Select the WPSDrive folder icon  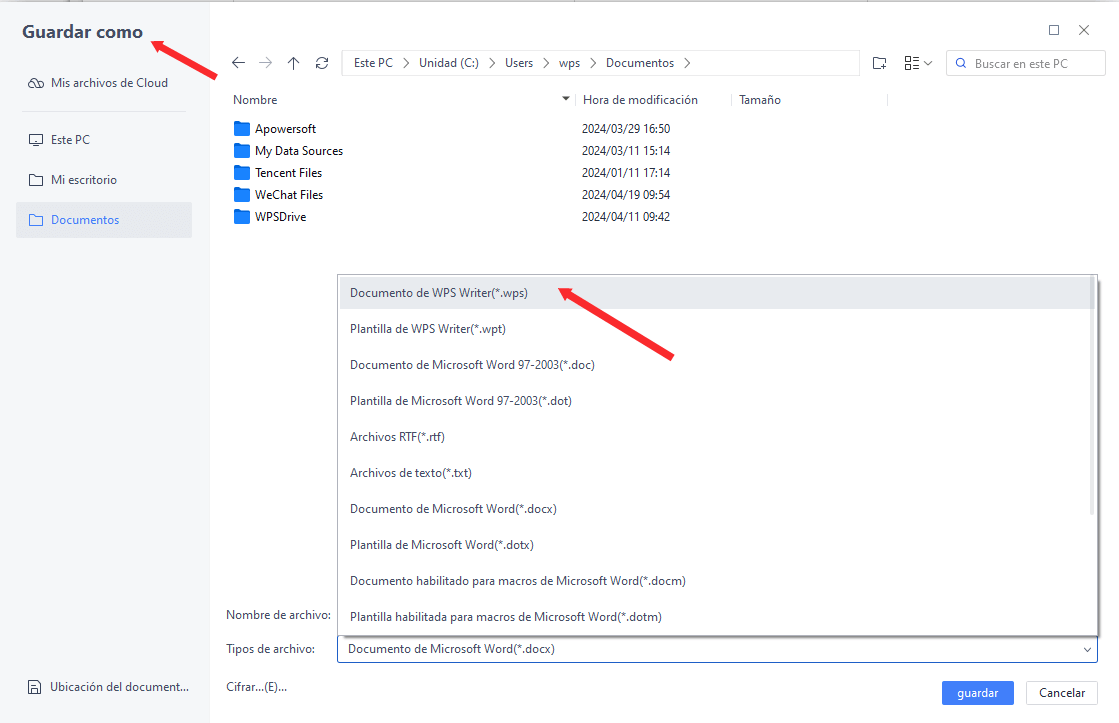pyautogui.click(x=242, y=217)
